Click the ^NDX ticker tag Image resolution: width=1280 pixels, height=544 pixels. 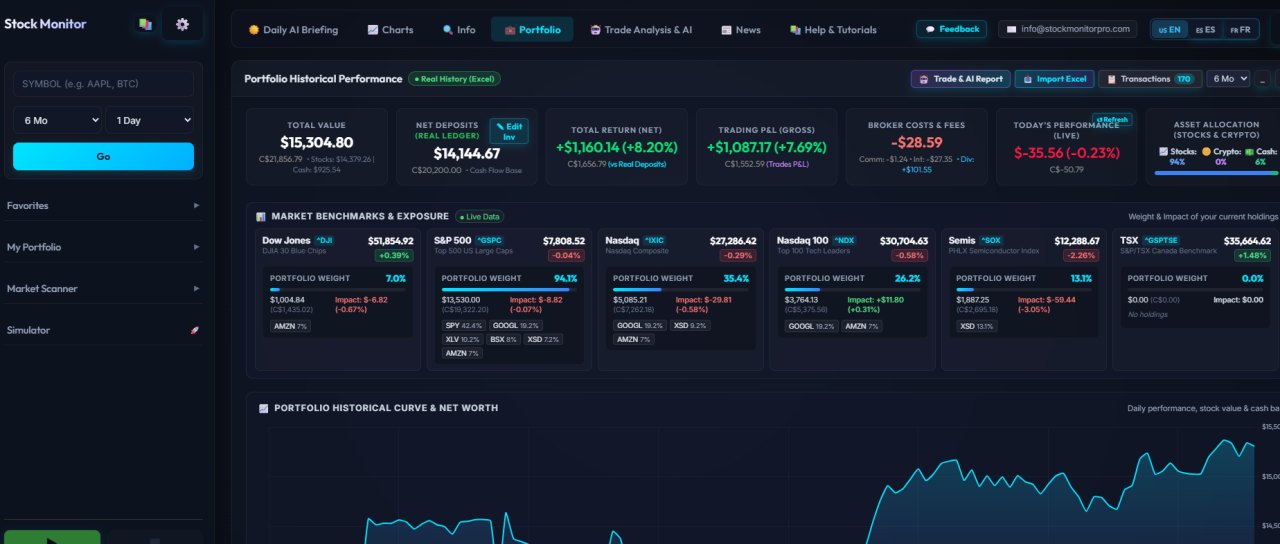844,240
